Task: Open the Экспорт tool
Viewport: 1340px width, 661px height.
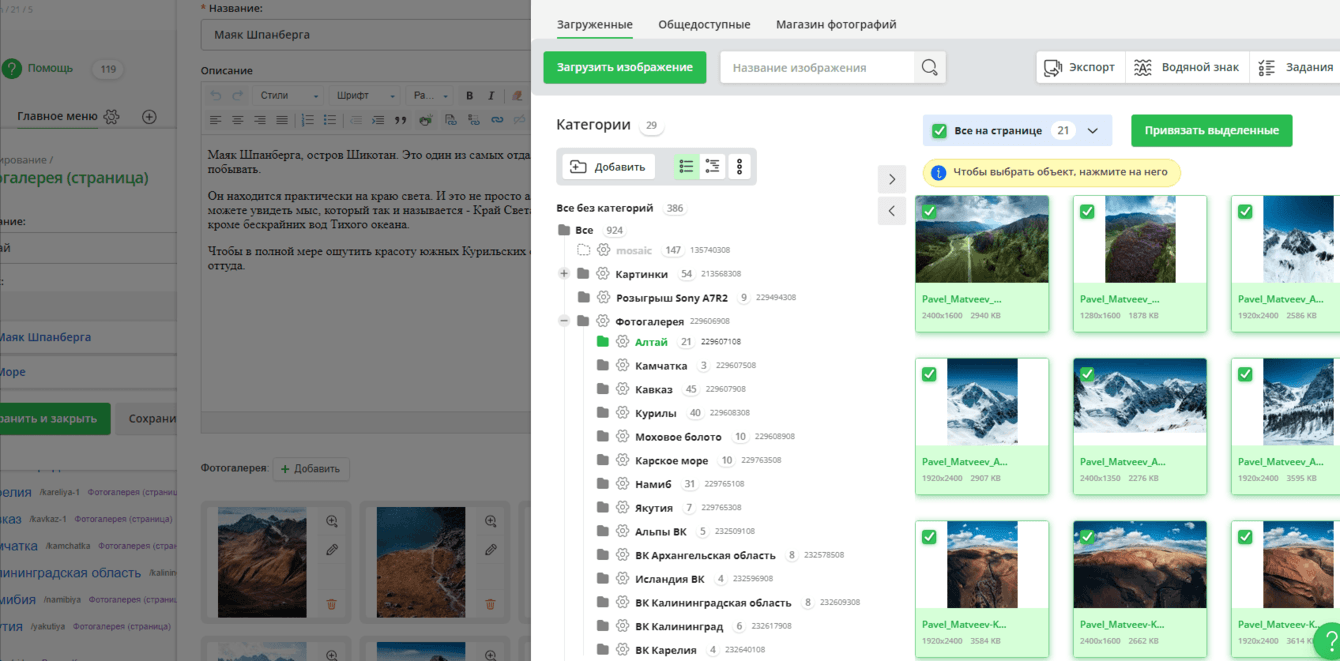Action: pyautogui.click(x=1080, y=67)
